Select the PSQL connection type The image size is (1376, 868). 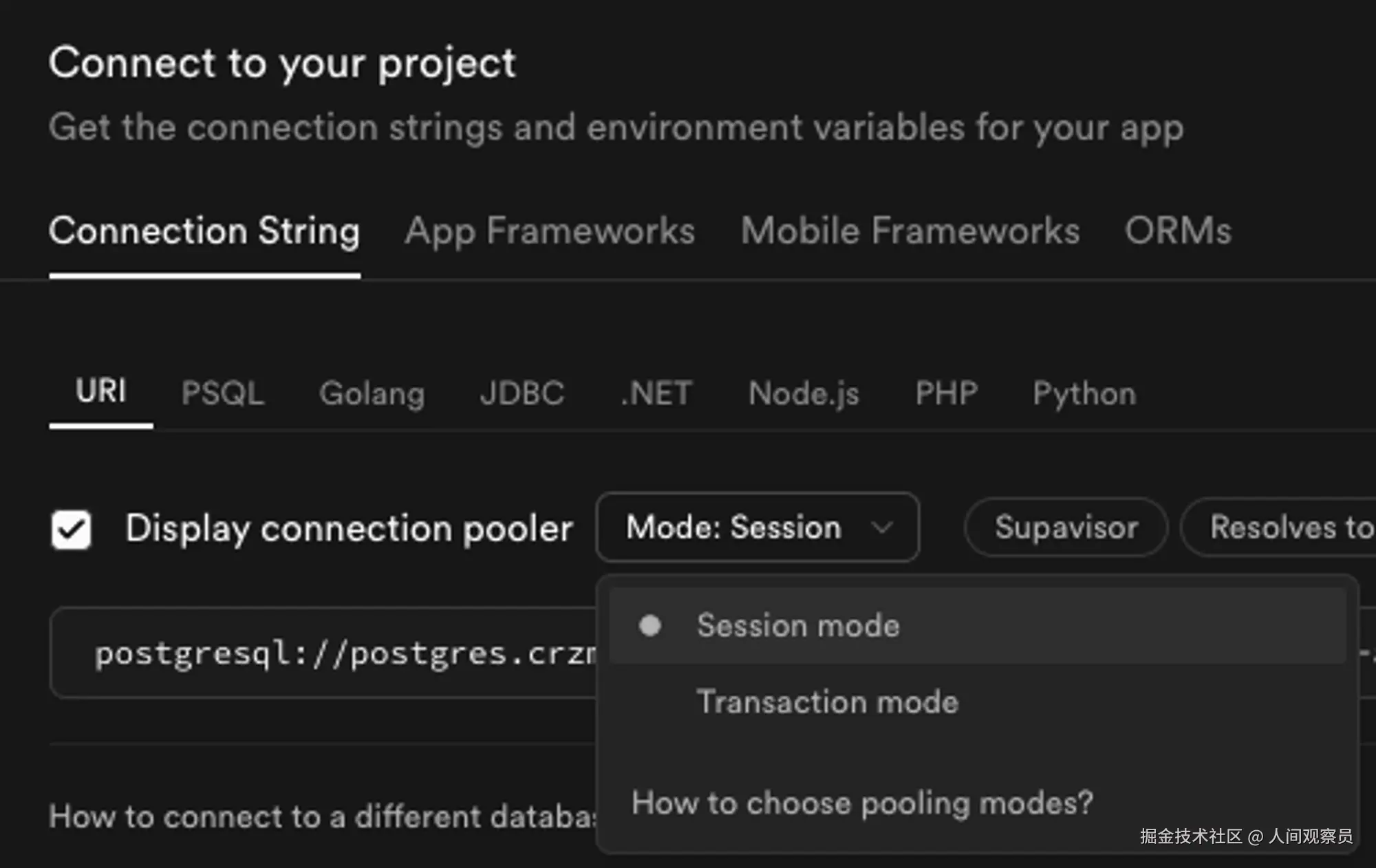[223, 393]
